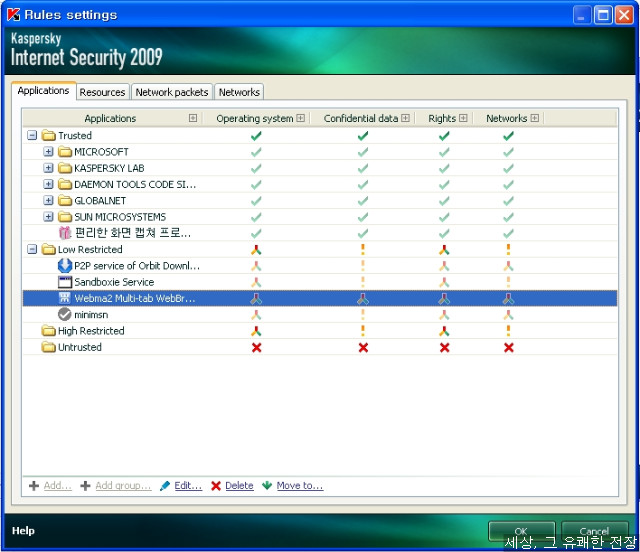
Task: Change minimsn Networks rule icon
Action: [x=508, y=315]
